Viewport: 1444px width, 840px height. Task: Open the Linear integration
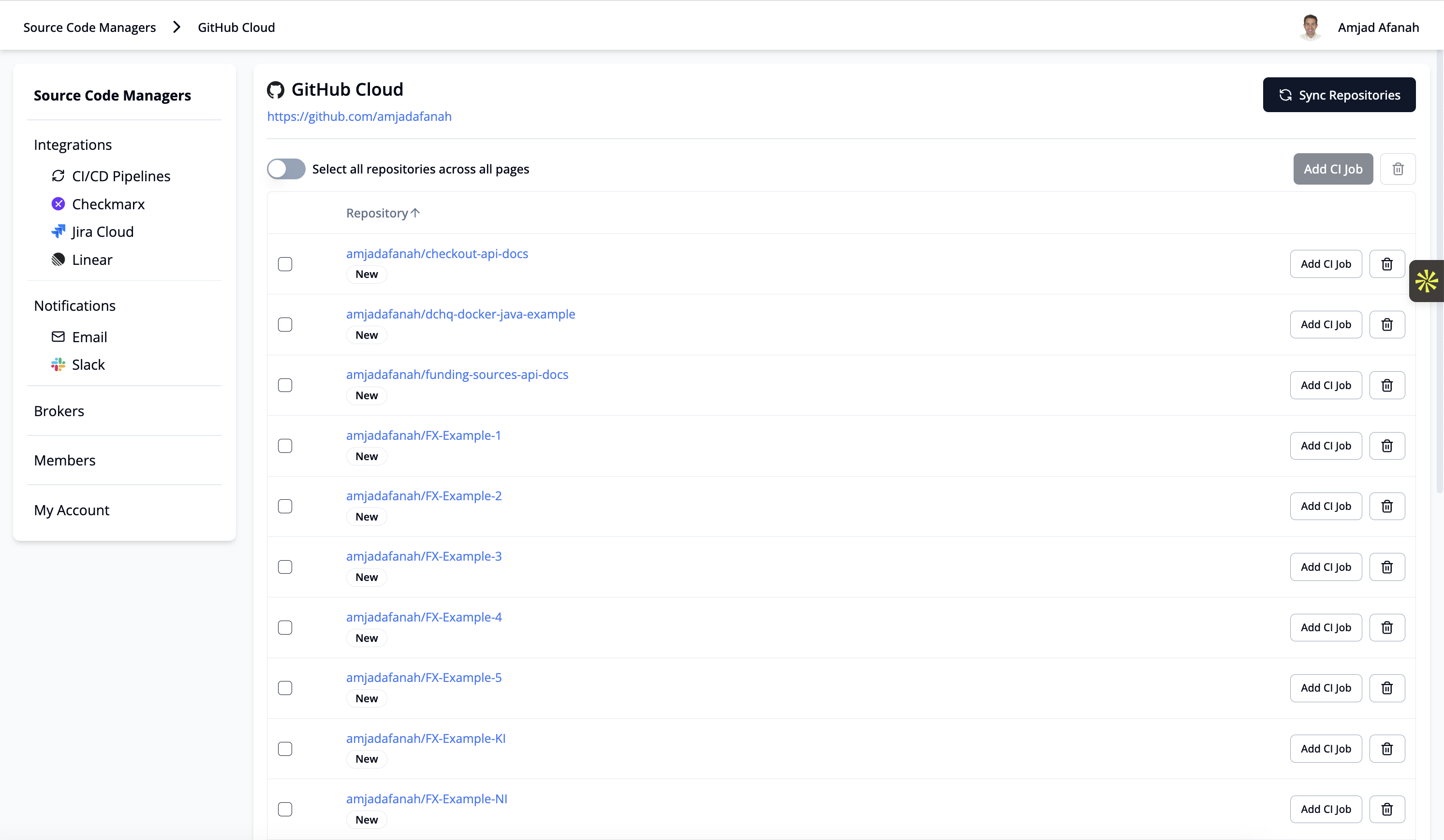coord(92,260)
